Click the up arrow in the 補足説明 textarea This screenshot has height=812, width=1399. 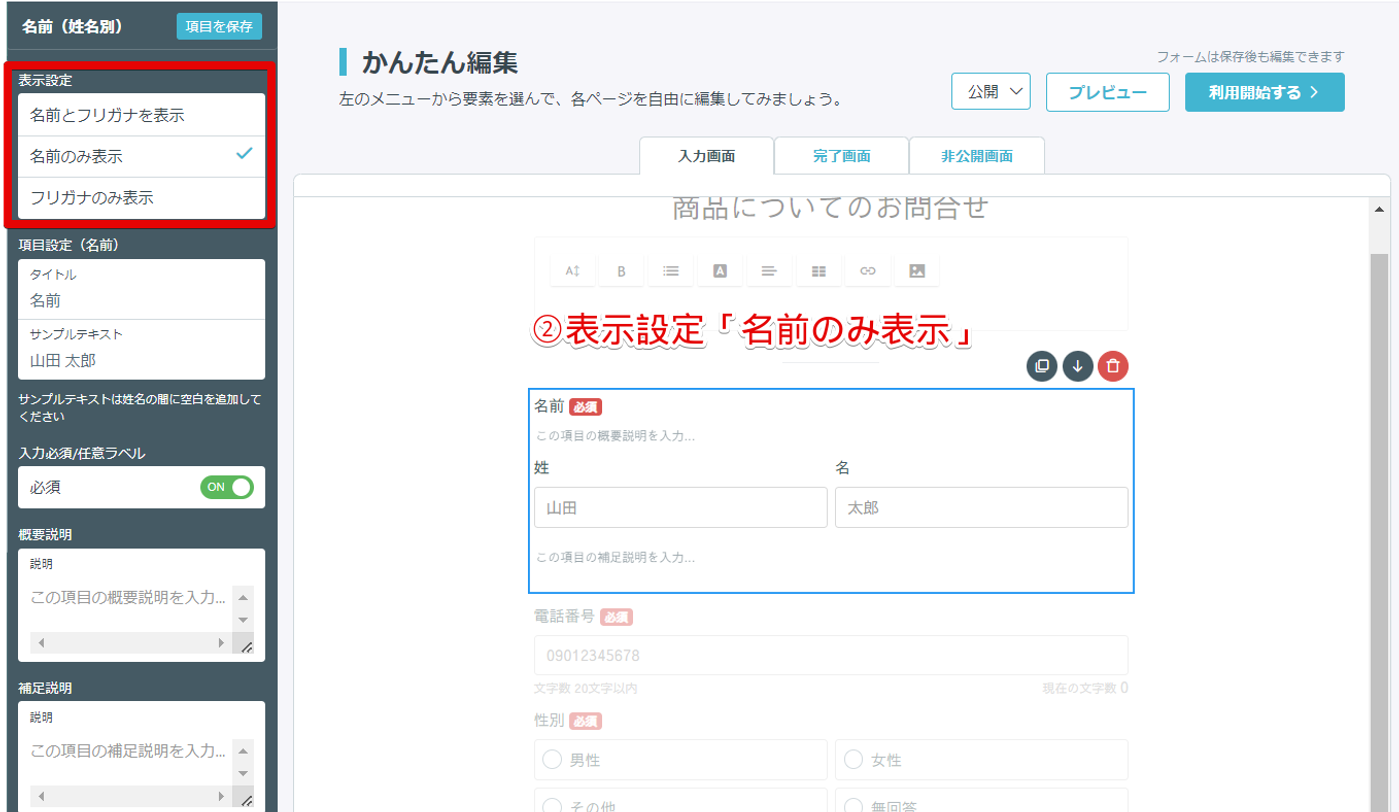click(244, 750)
